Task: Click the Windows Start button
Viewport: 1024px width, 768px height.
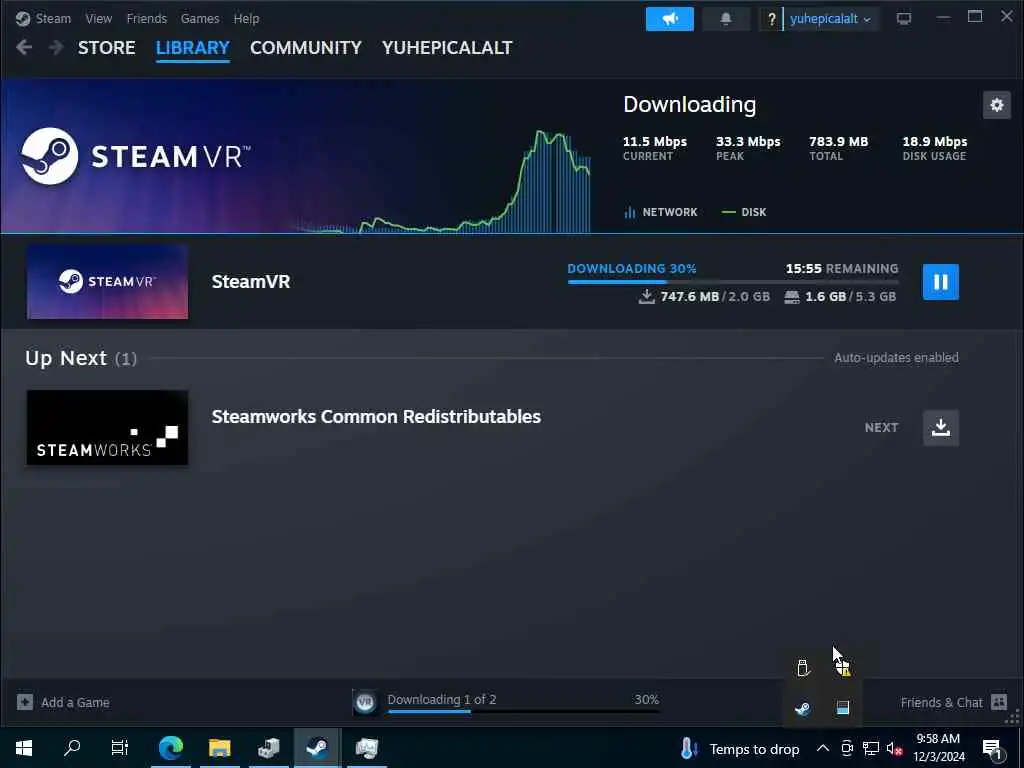Action: (24, 748)
